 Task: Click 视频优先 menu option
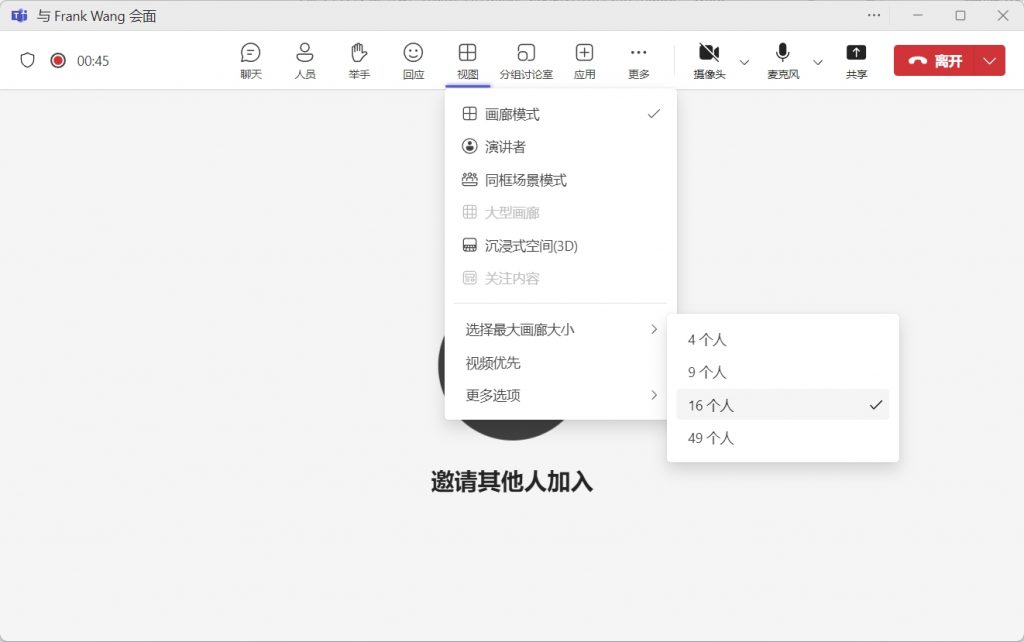561,362
